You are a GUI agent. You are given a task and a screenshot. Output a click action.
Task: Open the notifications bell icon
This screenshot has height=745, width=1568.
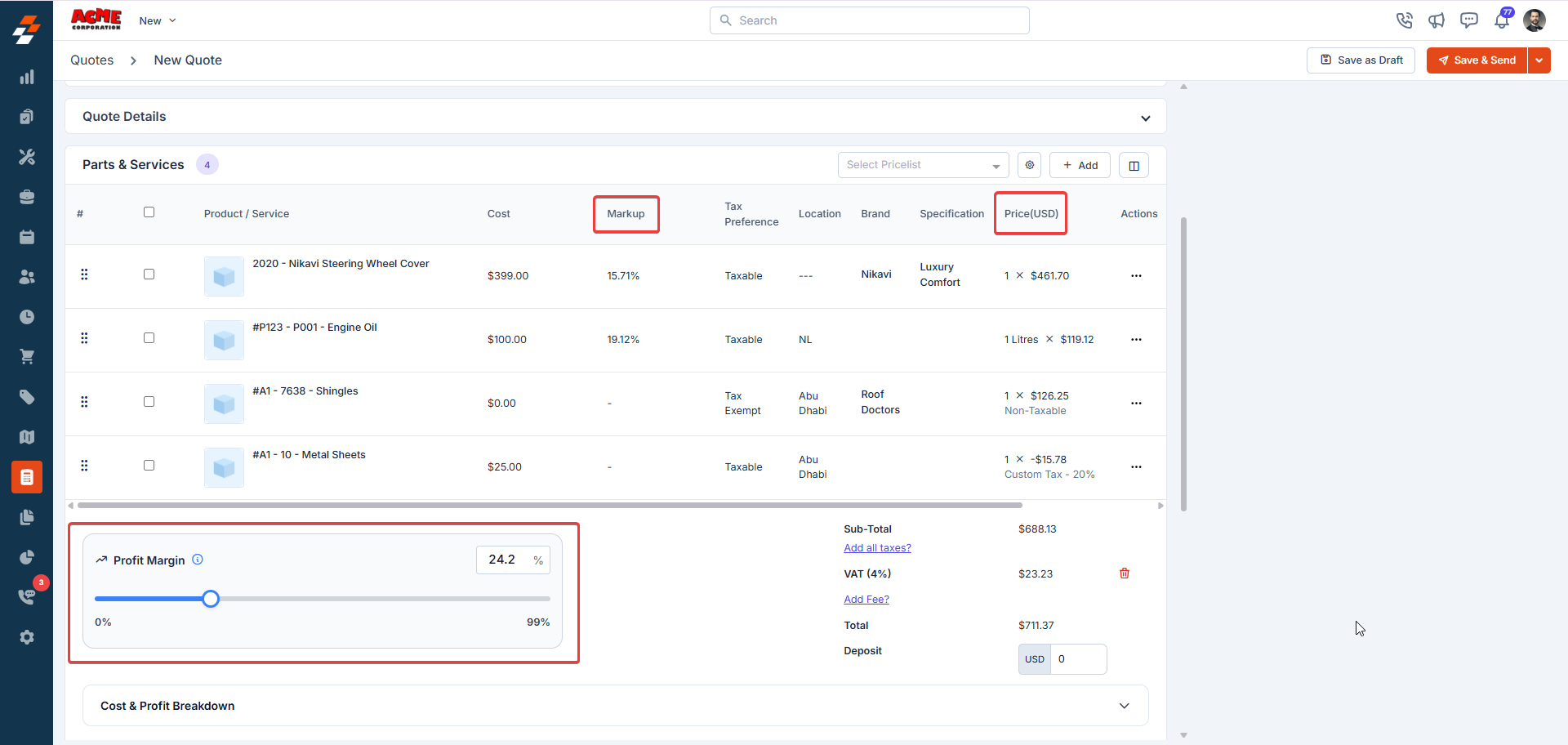(1502, 20)
